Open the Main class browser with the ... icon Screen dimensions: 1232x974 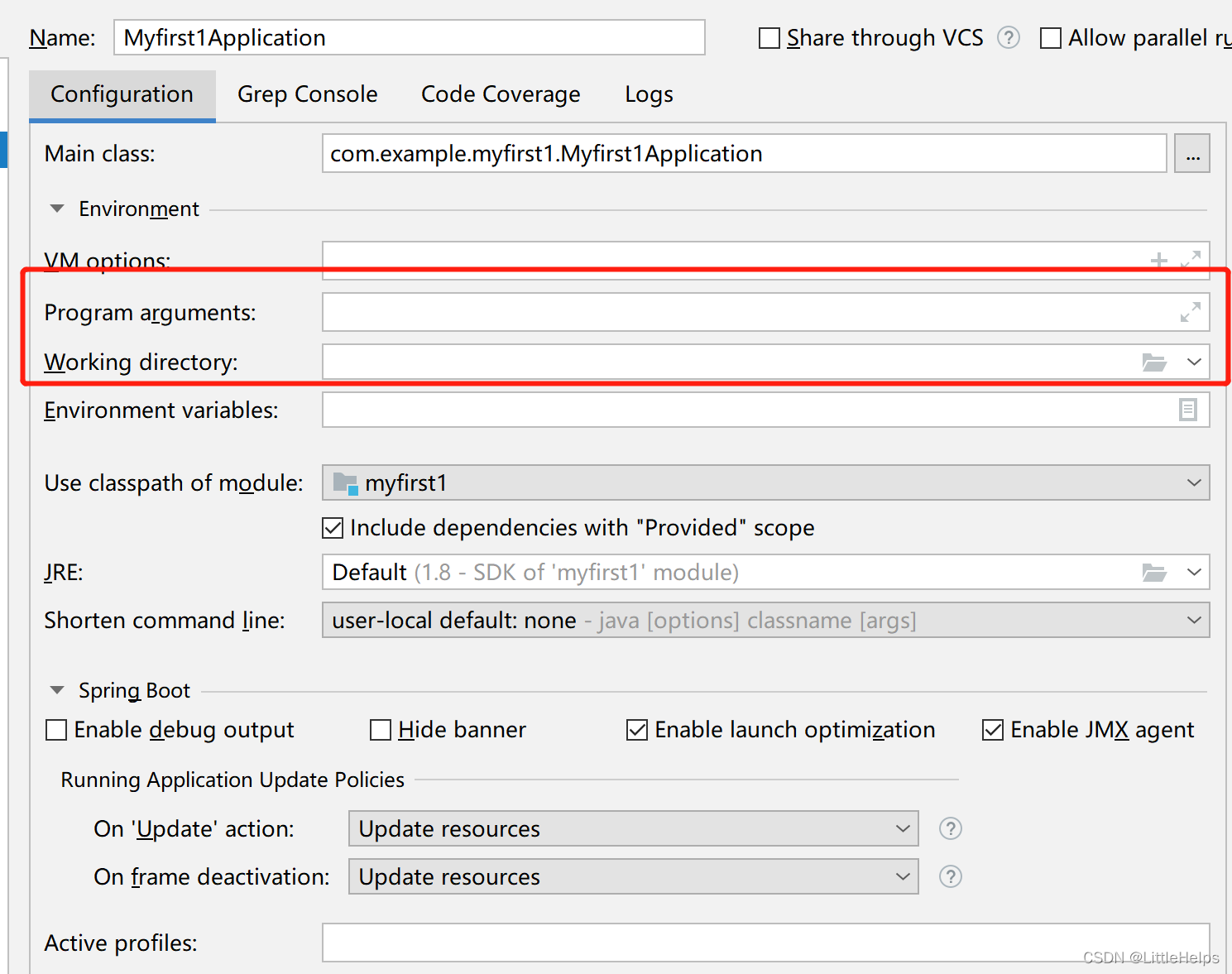(x=1192, y=153)
